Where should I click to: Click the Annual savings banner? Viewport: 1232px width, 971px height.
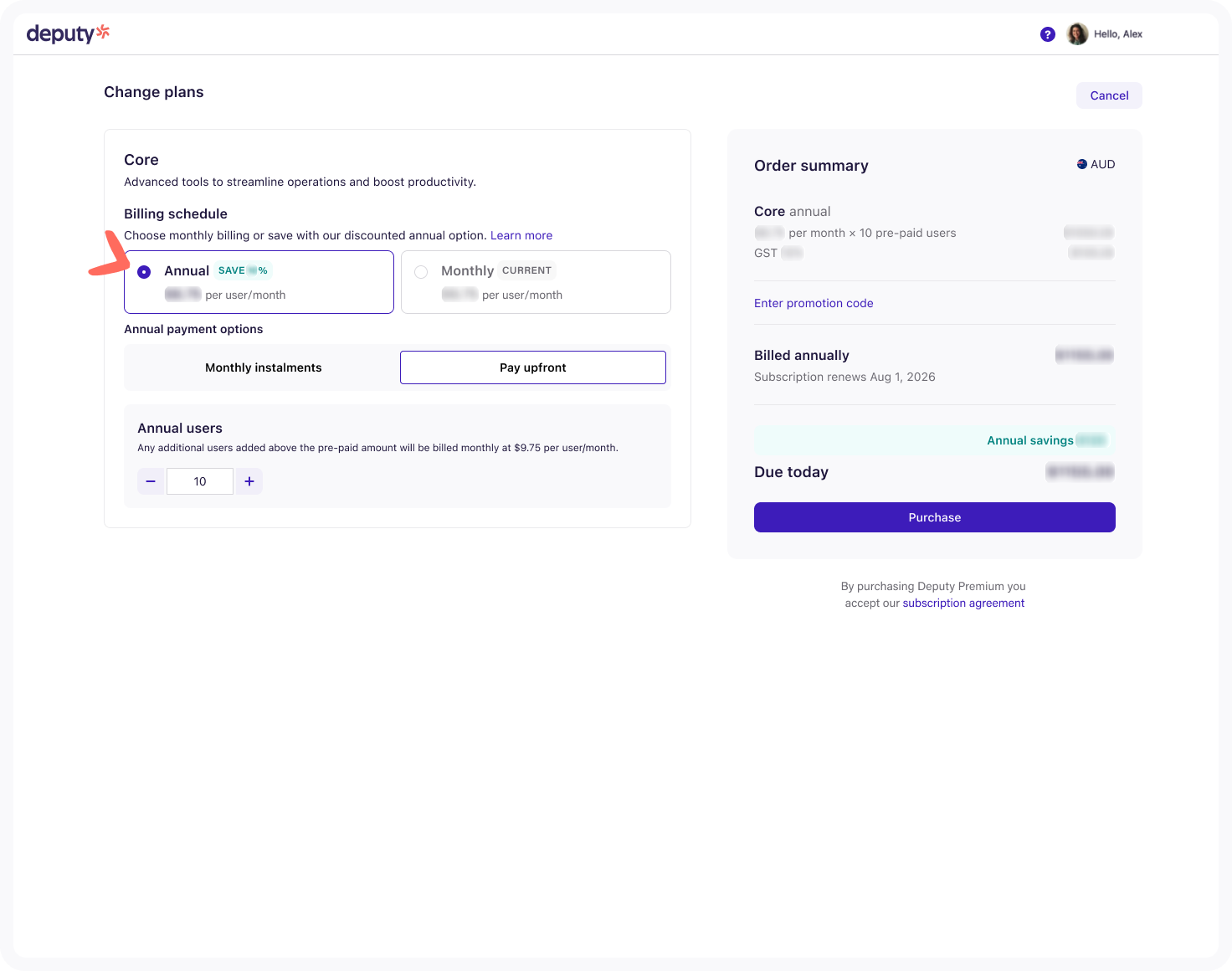click(934, 440)
